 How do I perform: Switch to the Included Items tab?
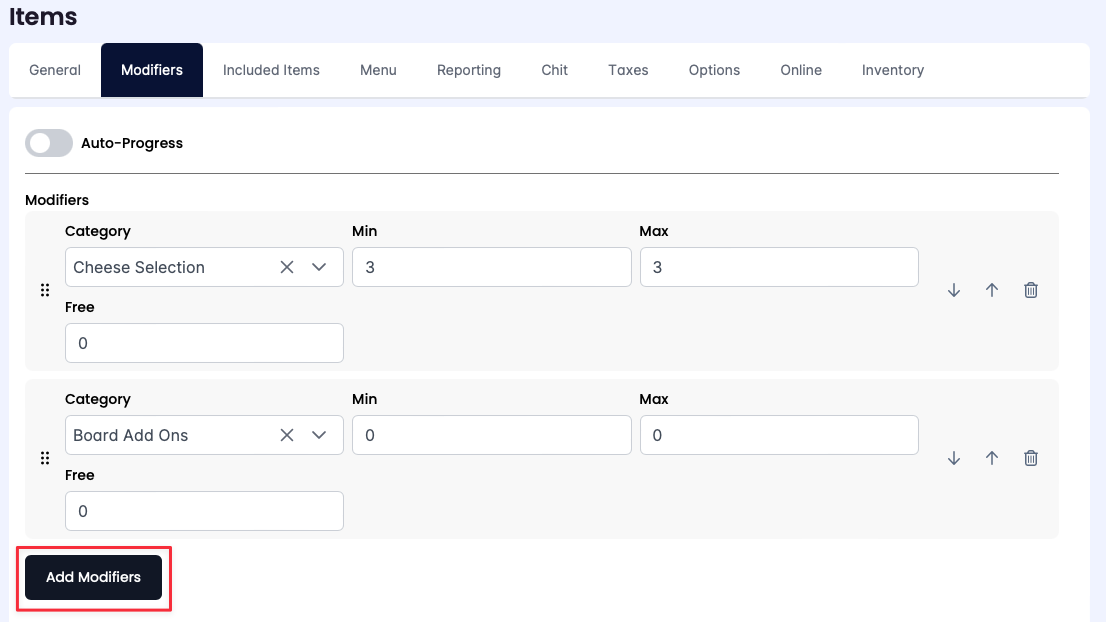[x=271, y=70]
